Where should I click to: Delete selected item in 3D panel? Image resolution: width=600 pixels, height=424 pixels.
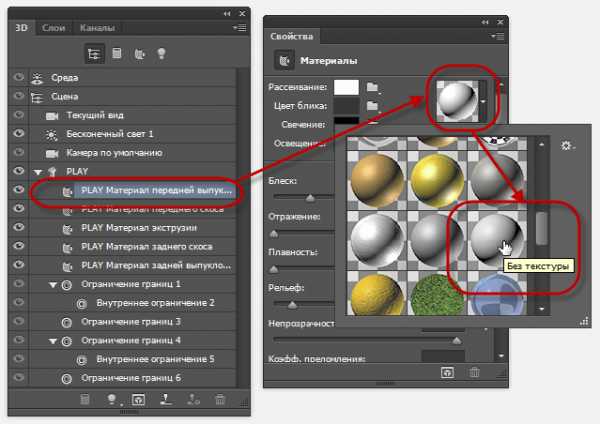pos(220,400)
